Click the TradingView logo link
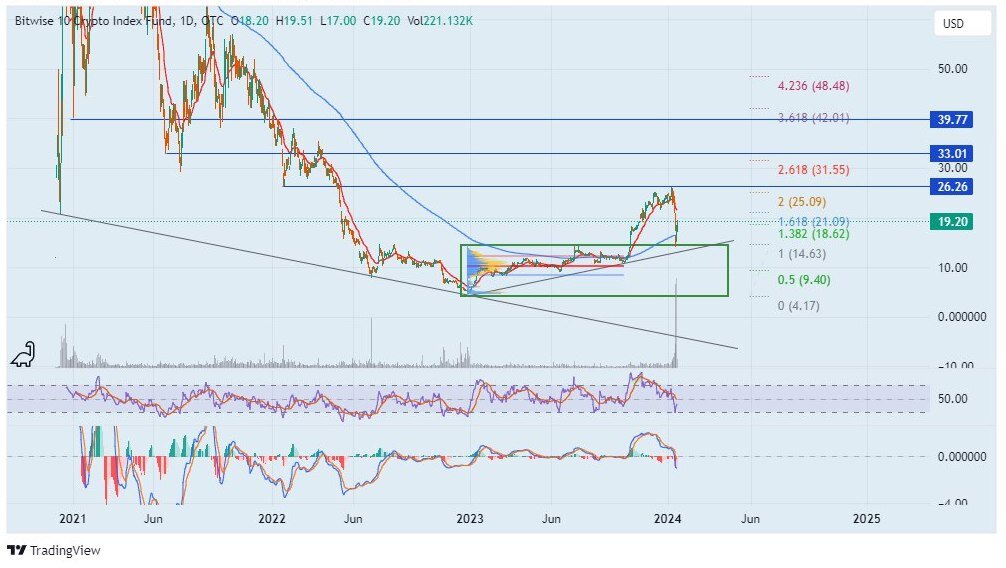 click(x=54, y=551)
